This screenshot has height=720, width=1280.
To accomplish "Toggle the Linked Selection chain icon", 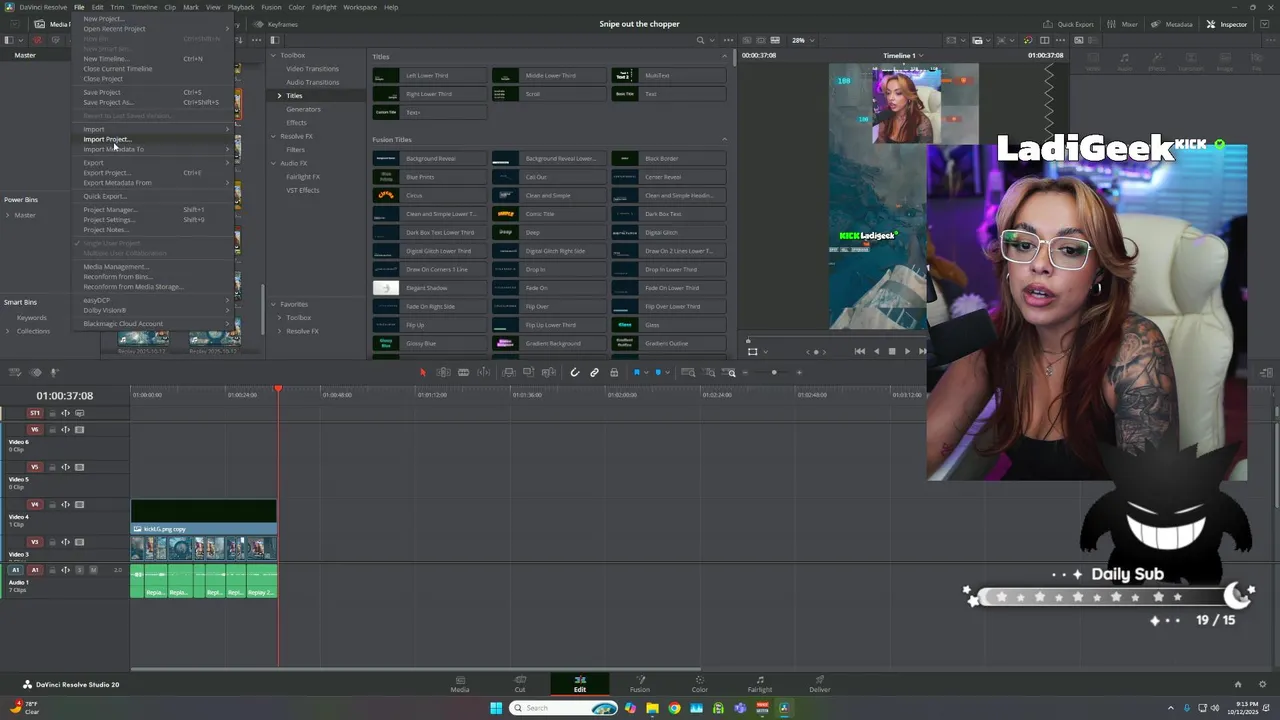I will click(594, 372).
